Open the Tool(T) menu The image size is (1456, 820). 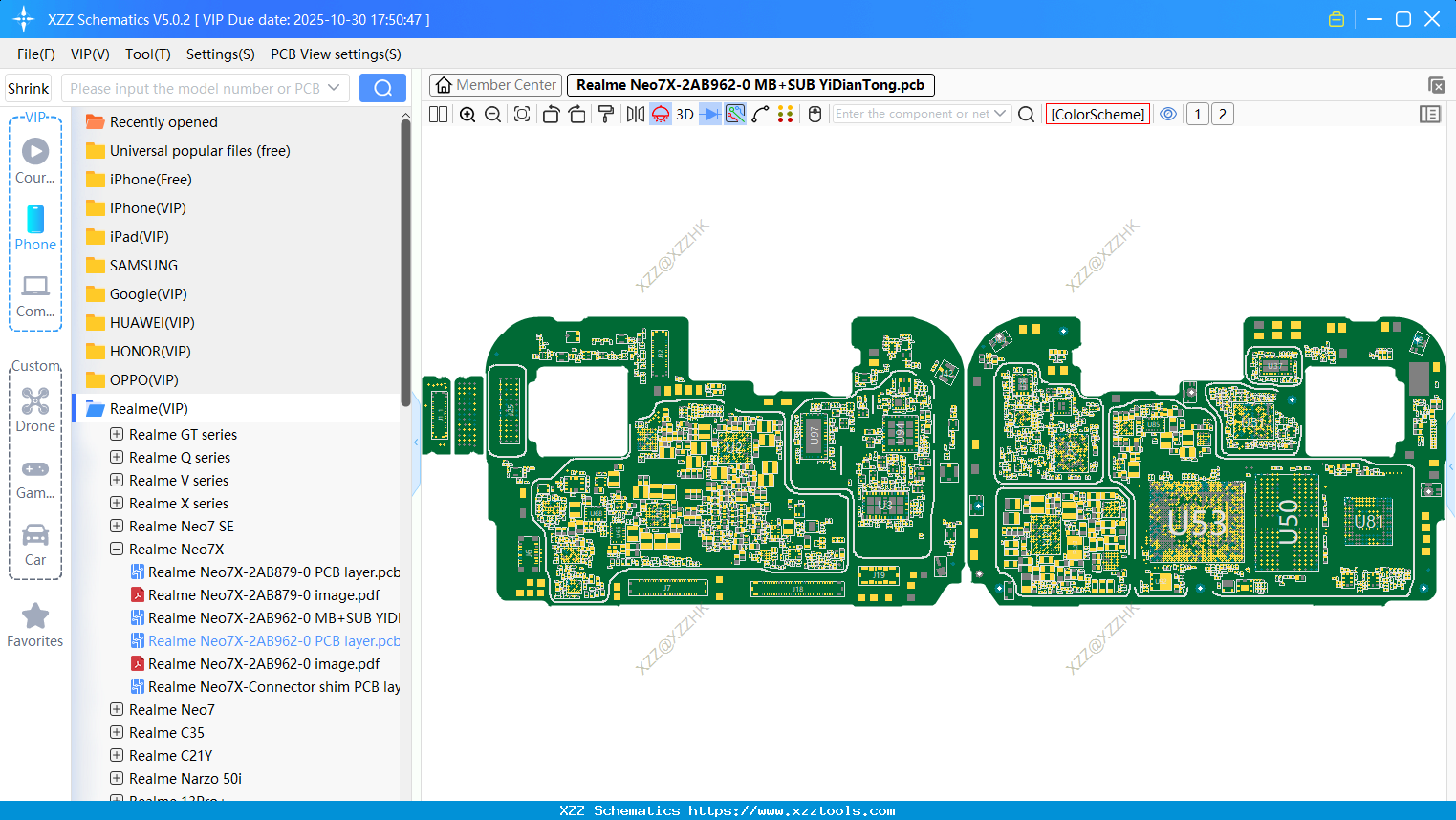[147, 54]
